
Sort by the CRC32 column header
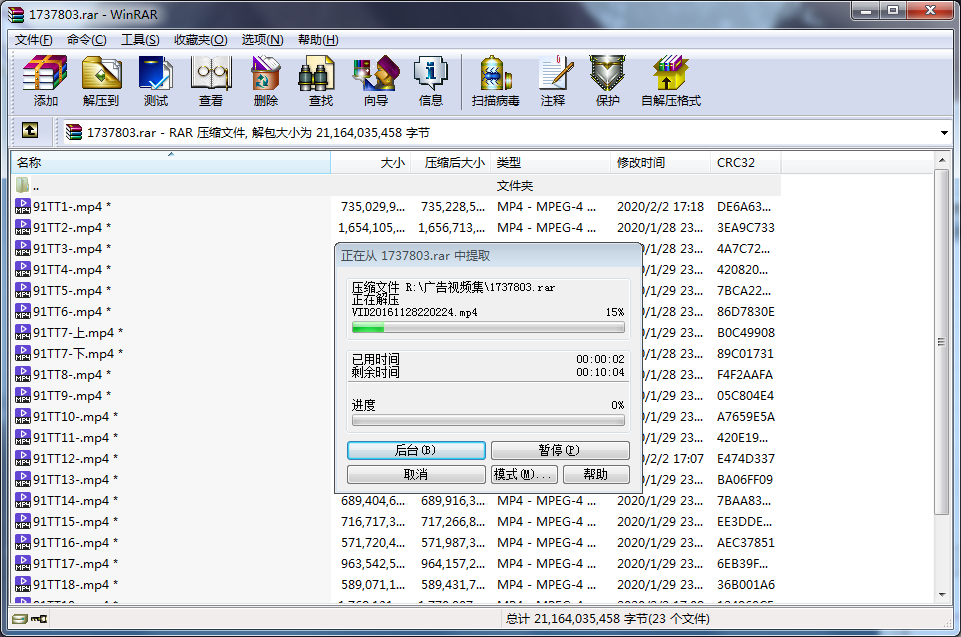pos(746,162)
